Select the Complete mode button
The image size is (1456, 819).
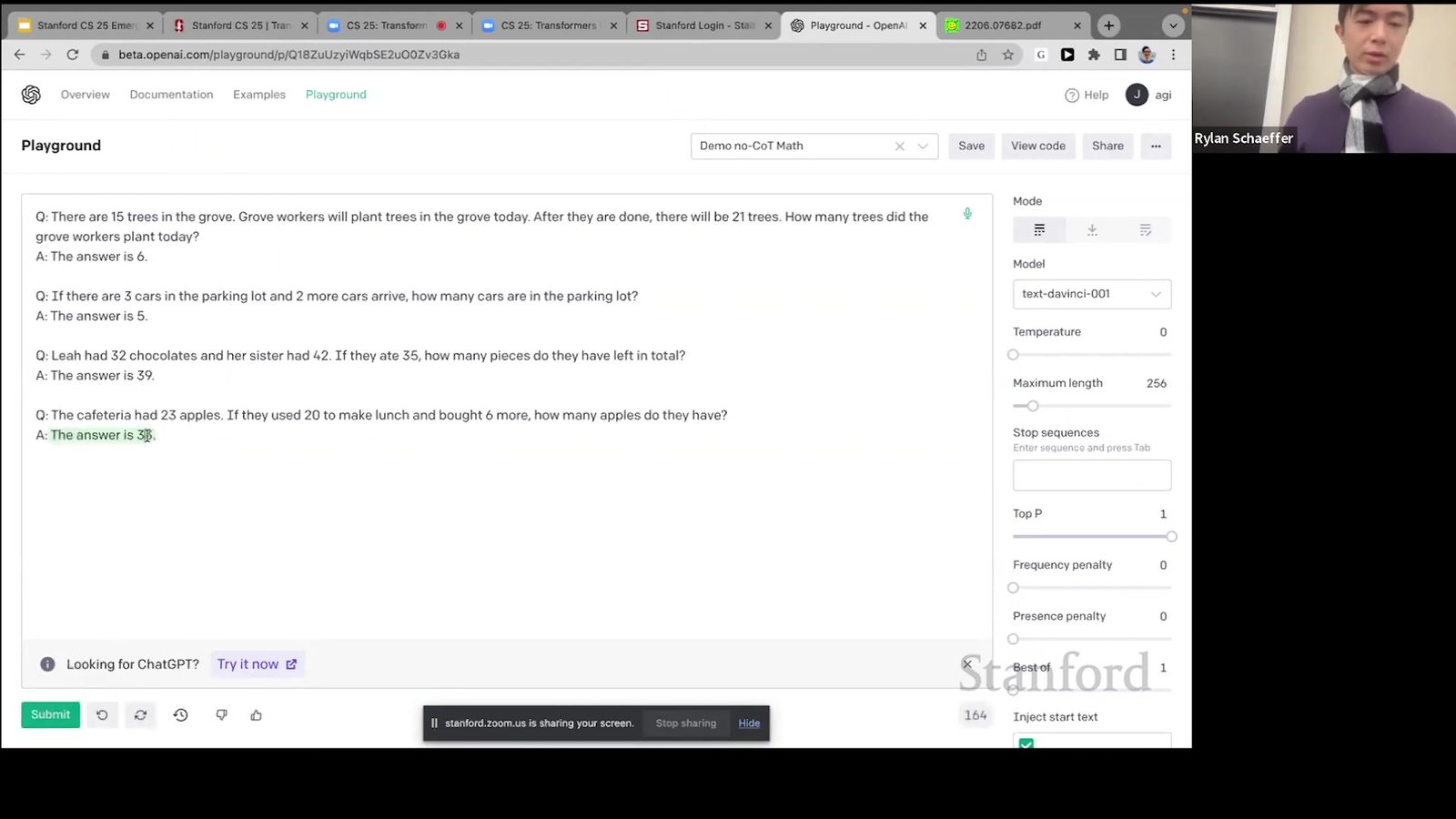[x=1039, y=230]
